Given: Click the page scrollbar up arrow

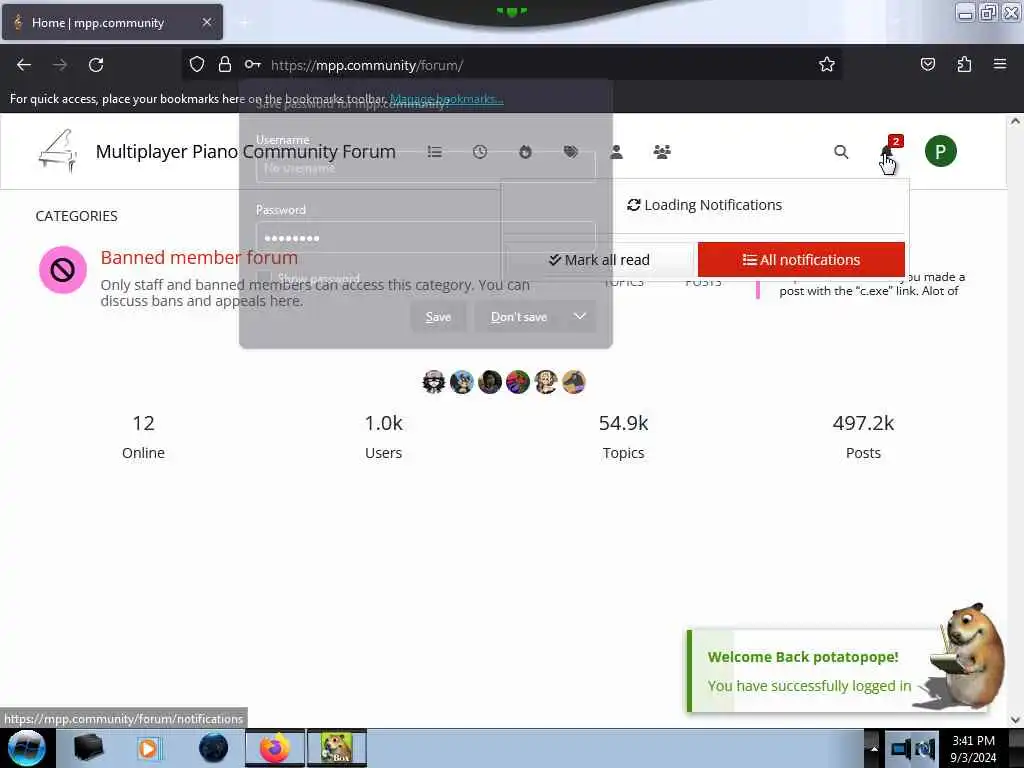Looking at the screenshot, I should tap(1015, 121).
